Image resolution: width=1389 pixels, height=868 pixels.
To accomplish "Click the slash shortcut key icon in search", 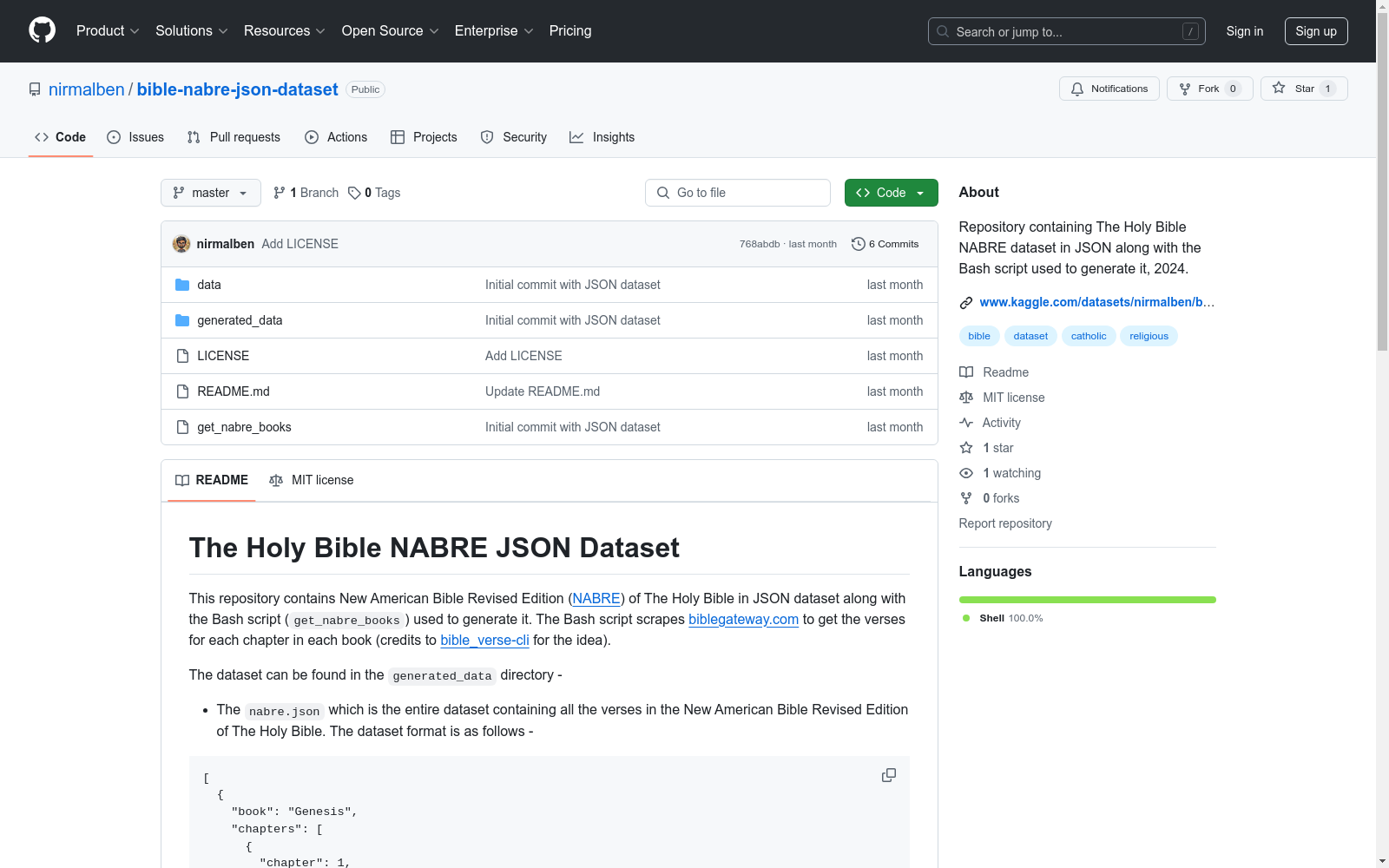I will (1190, 31).
